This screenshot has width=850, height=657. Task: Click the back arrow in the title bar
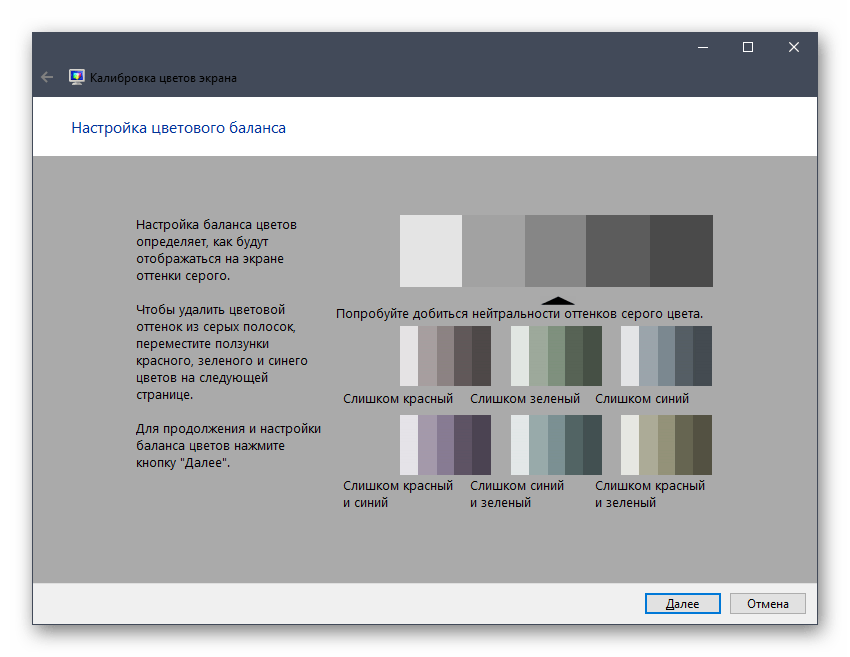click(x=47, y=77)
